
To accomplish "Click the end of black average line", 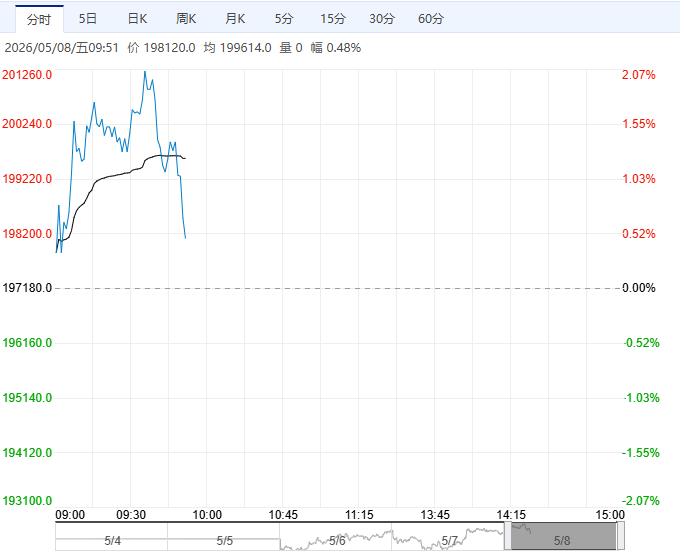I will click(x=185, y=158).
